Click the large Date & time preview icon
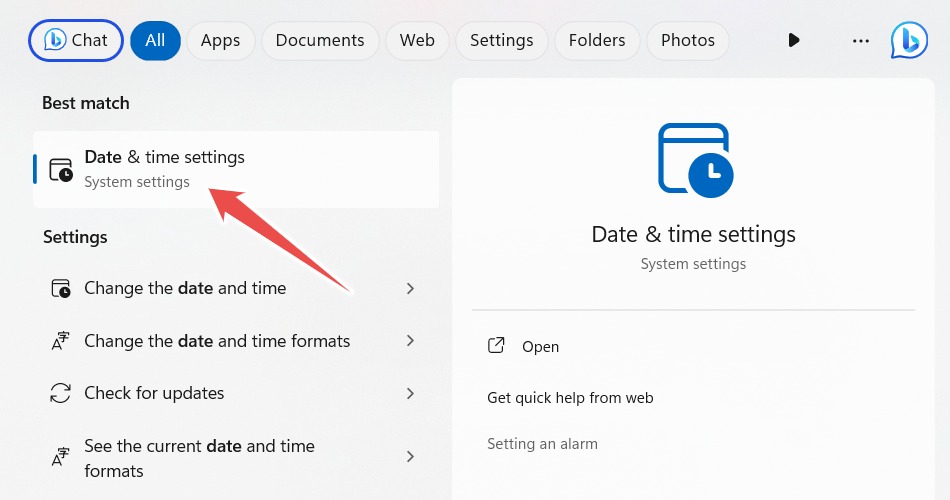 [x=695, y=161]
